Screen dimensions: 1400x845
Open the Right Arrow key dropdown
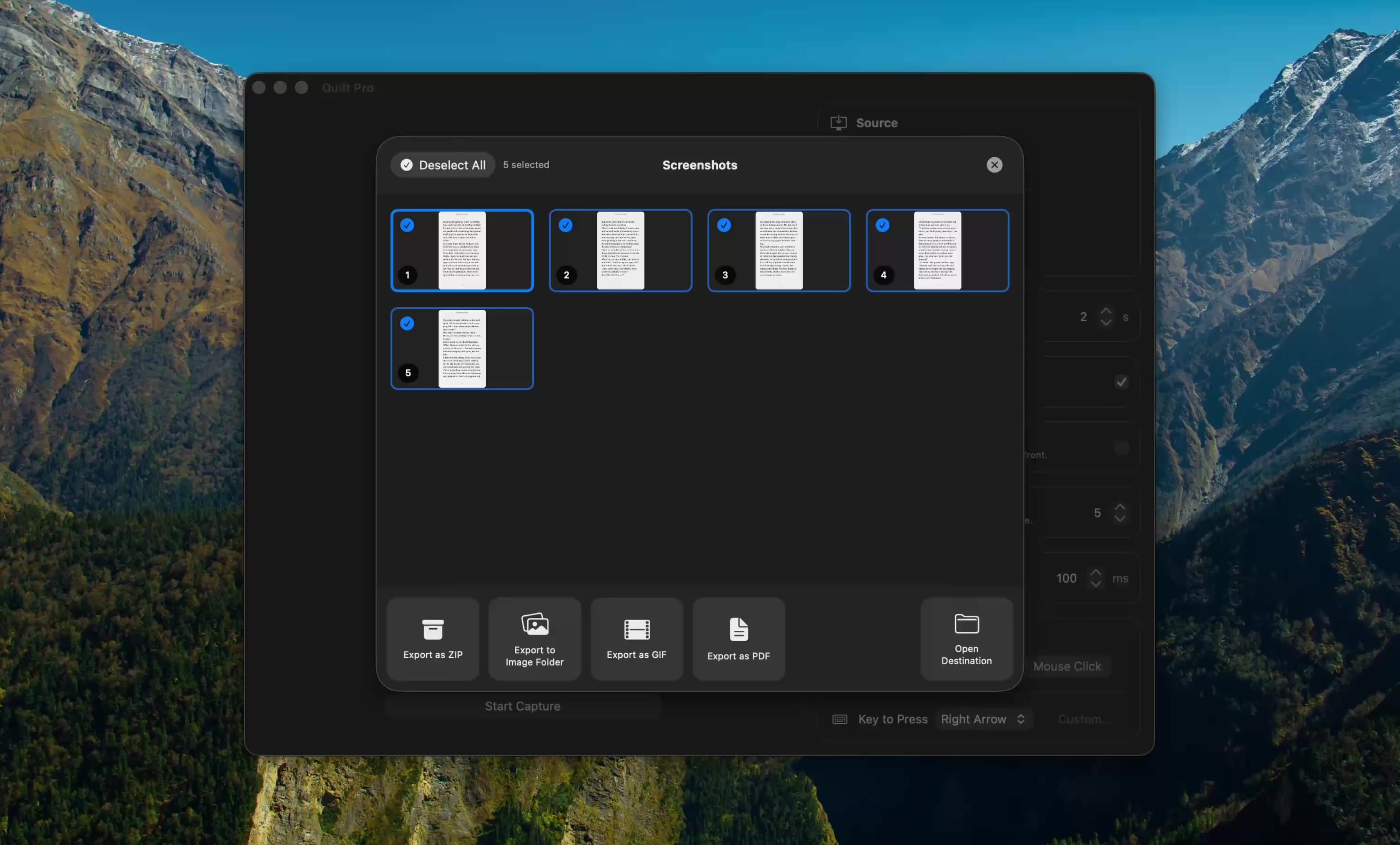[x=983, y=719]
